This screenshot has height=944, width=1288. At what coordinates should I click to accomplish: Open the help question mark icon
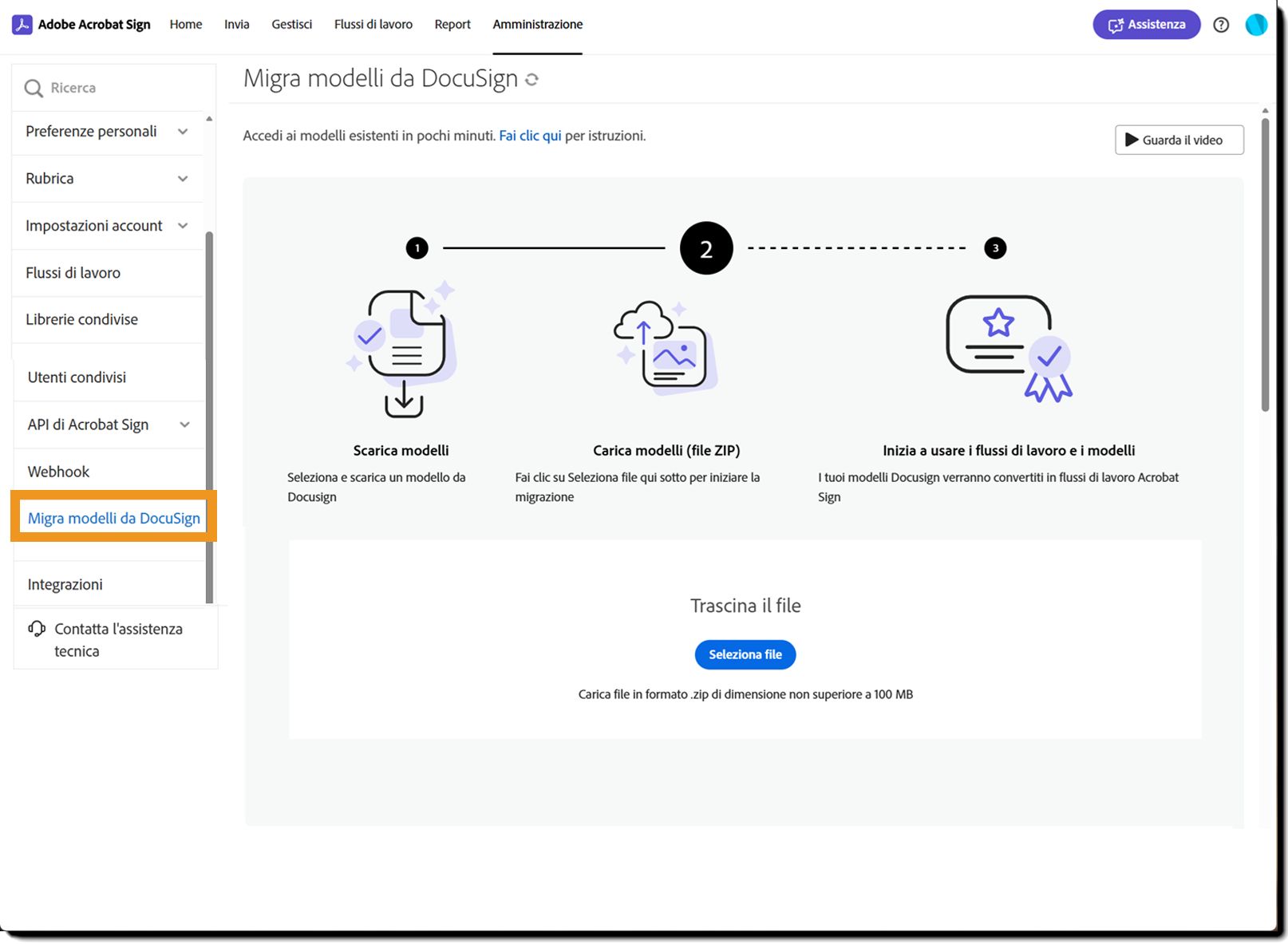[x=1221, y=25]
